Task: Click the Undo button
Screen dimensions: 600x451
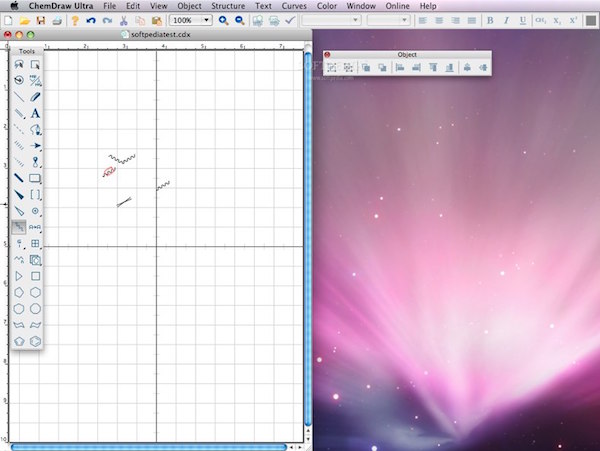Action: [91, 20]
